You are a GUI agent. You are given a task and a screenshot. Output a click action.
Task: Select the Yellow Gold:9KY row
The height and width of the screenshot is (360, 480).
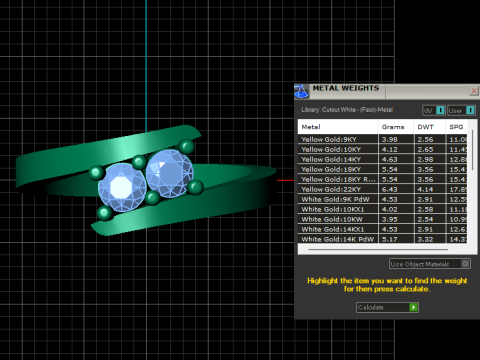[383, 139]
